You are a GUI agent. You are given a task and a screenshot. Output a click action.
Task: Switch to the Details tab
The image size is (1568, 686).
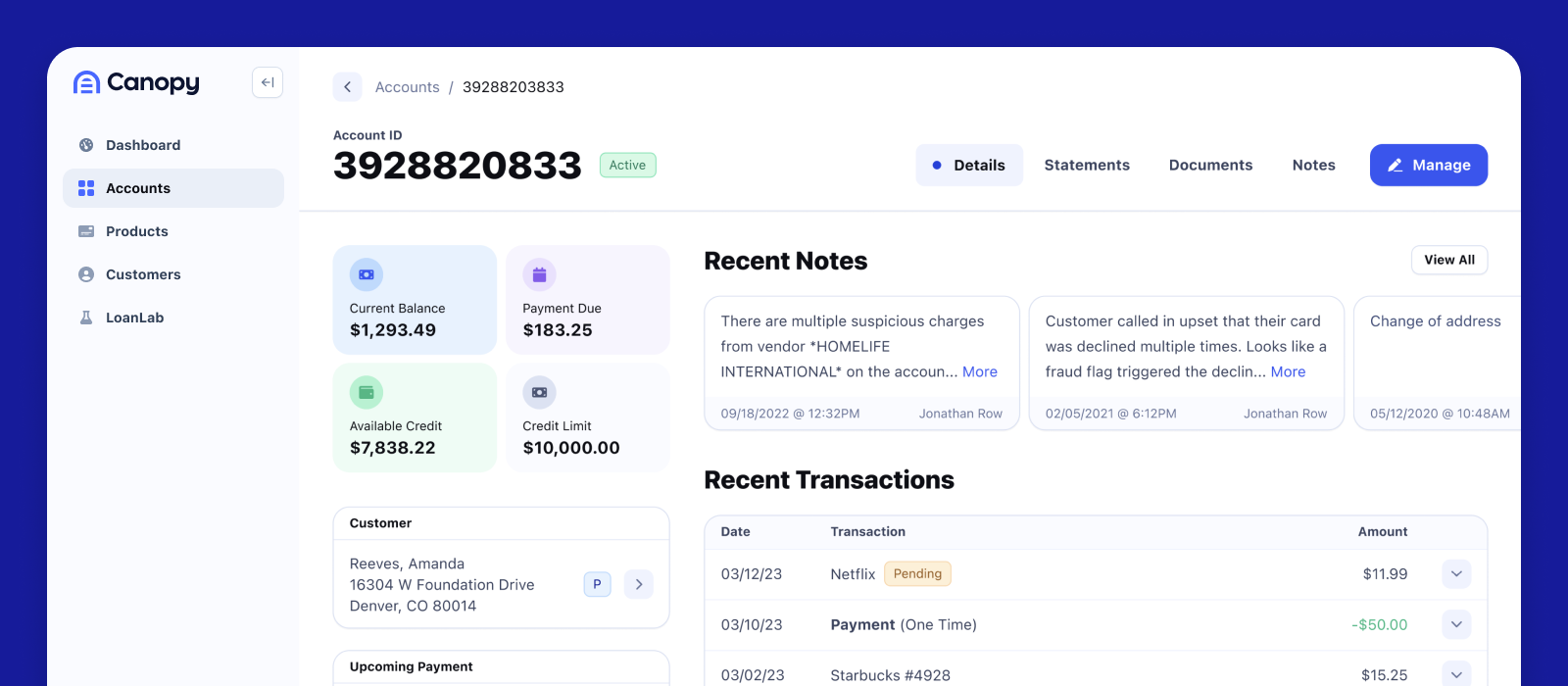pos(969,166)
